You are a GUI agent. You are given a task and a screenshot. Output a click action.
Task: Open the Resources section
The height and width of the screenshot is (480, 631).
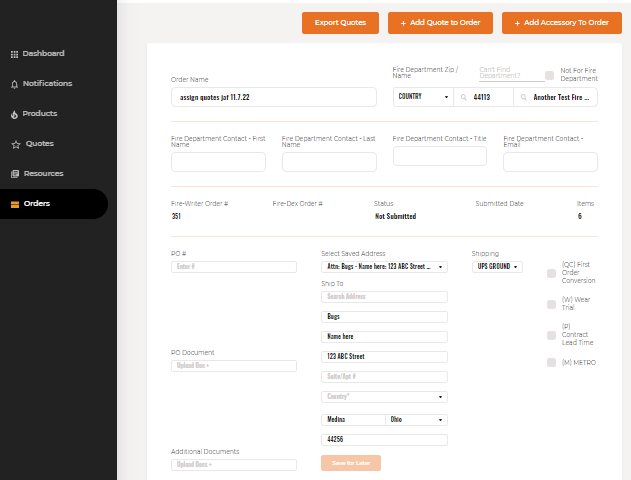pyautogui.click(x=43, y=173)
